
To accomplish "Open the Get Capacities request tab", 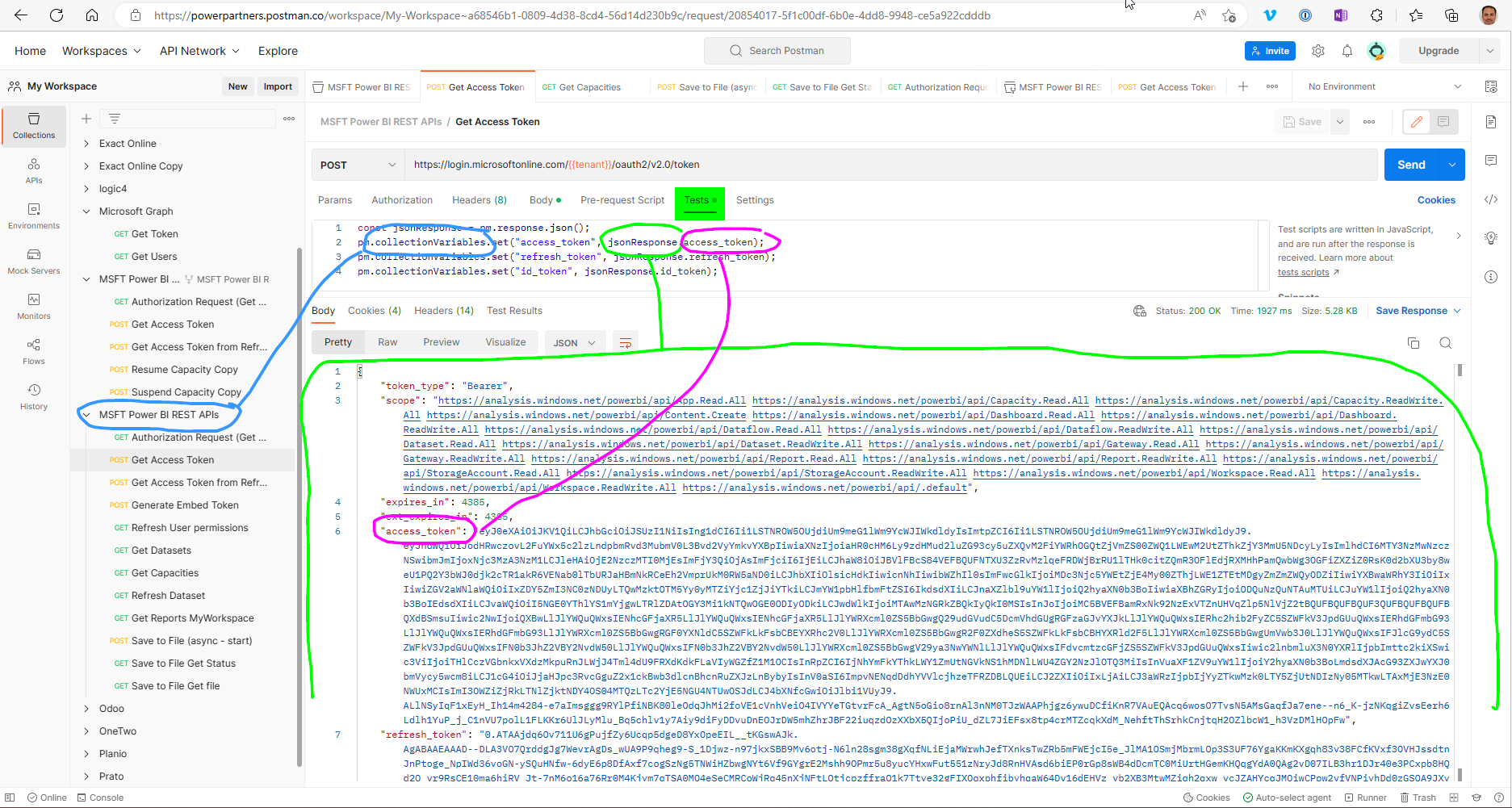I will (x=590, y=87).
